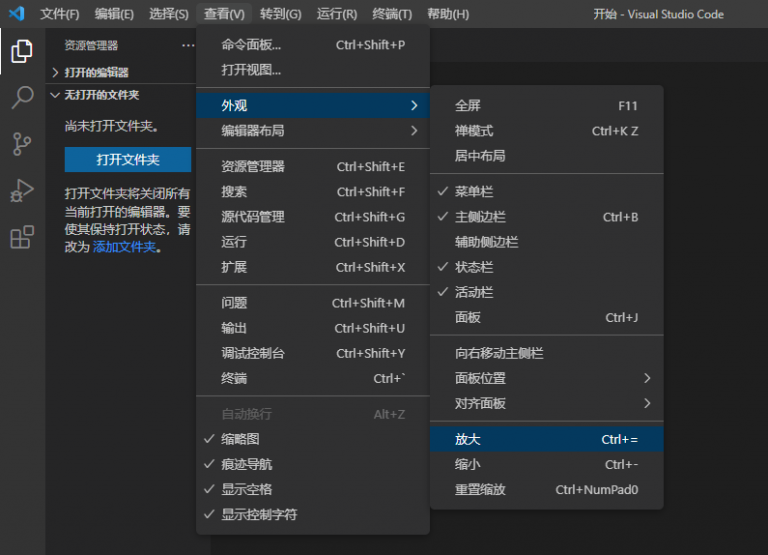Choose 终端 Ctrl+` menu entry
This screenshot has width=768, height=555.
coord(313,378)
